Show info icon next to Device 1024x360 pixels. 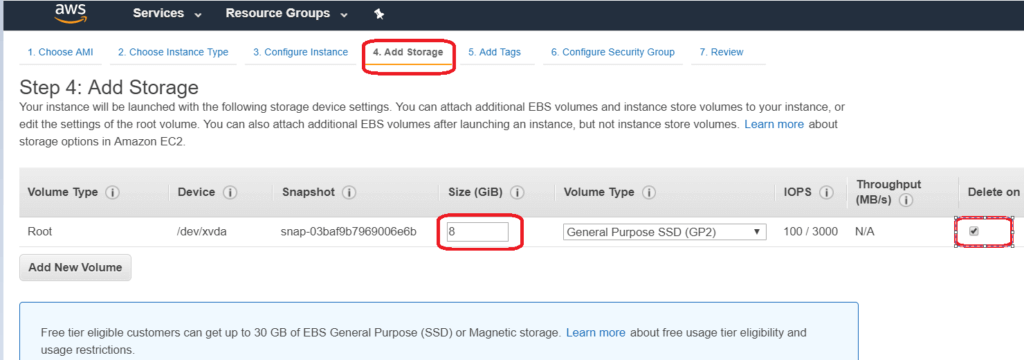(x=230, y=192)
